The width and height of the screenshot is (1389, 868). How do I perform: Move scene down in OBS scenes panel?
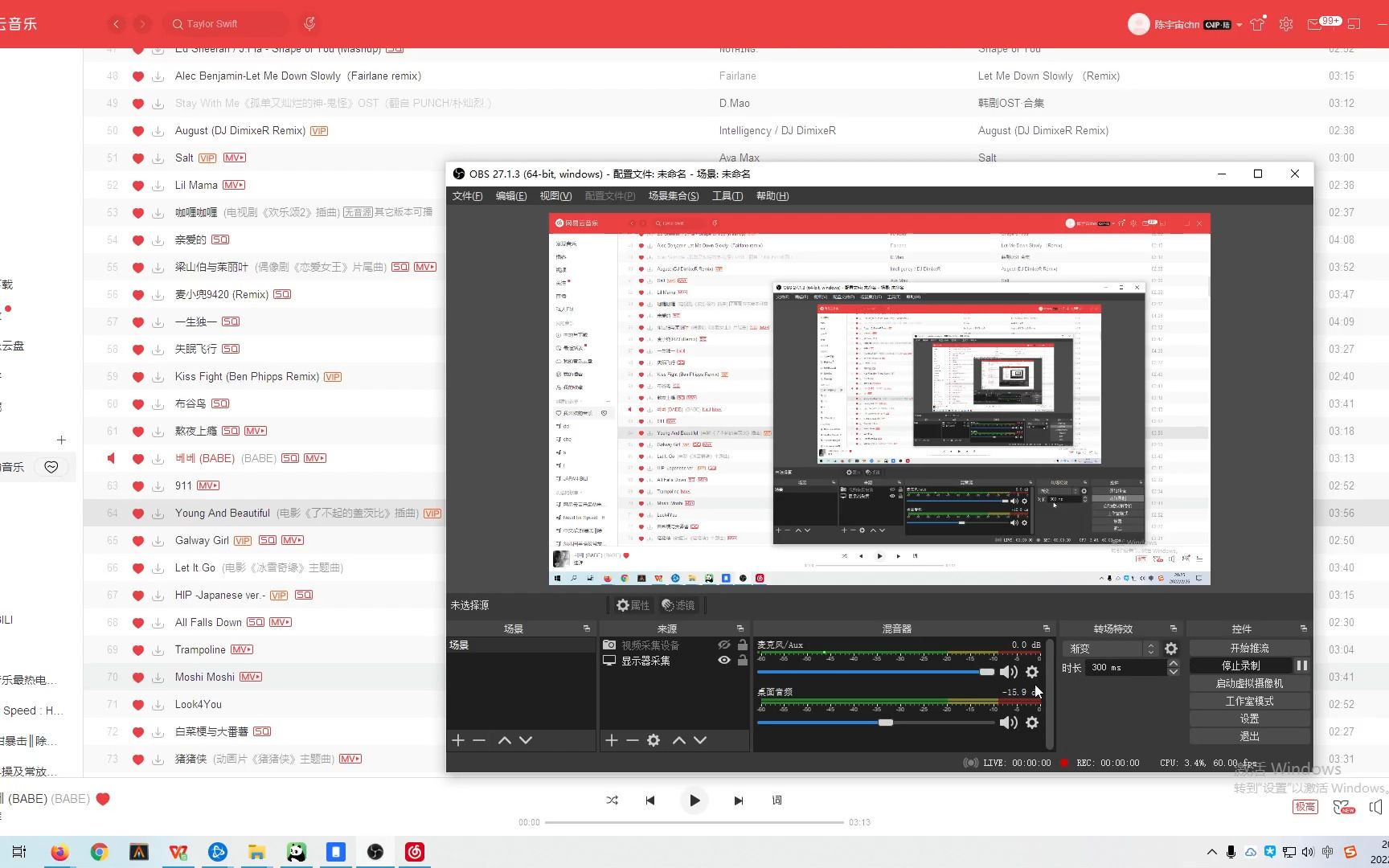point(526,740)
